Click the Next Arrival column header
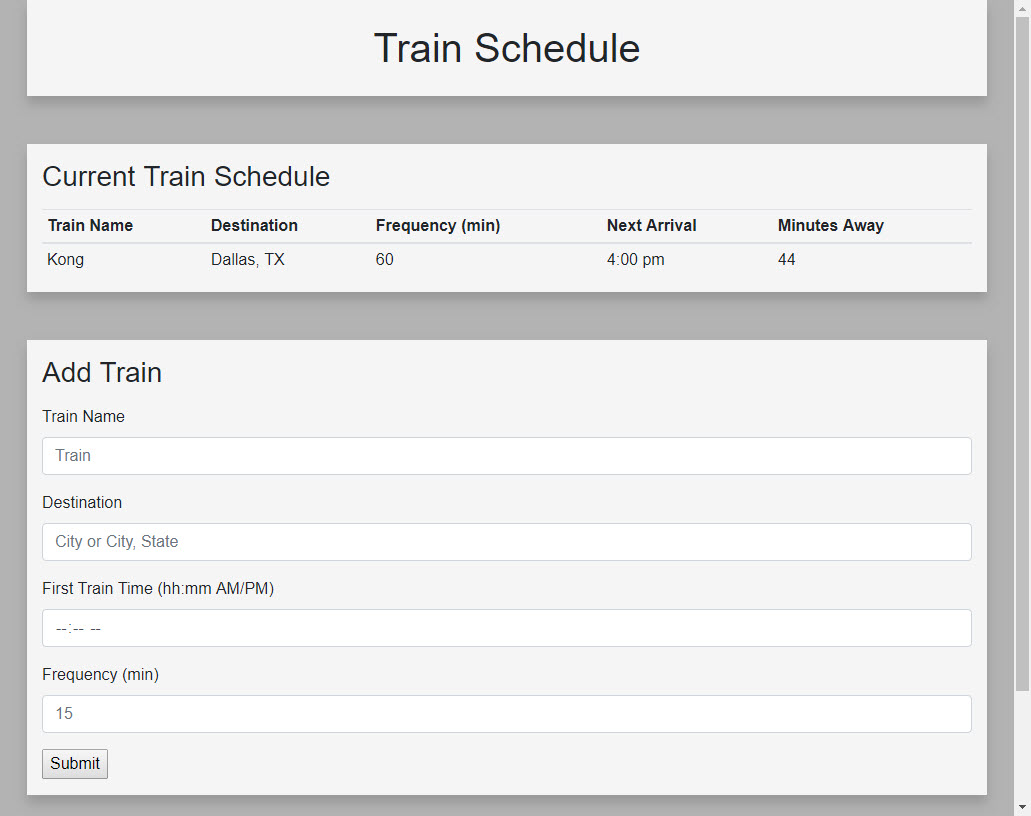Image resolution: width=1031 pixels, height=816 pixels. click(651, 225)
